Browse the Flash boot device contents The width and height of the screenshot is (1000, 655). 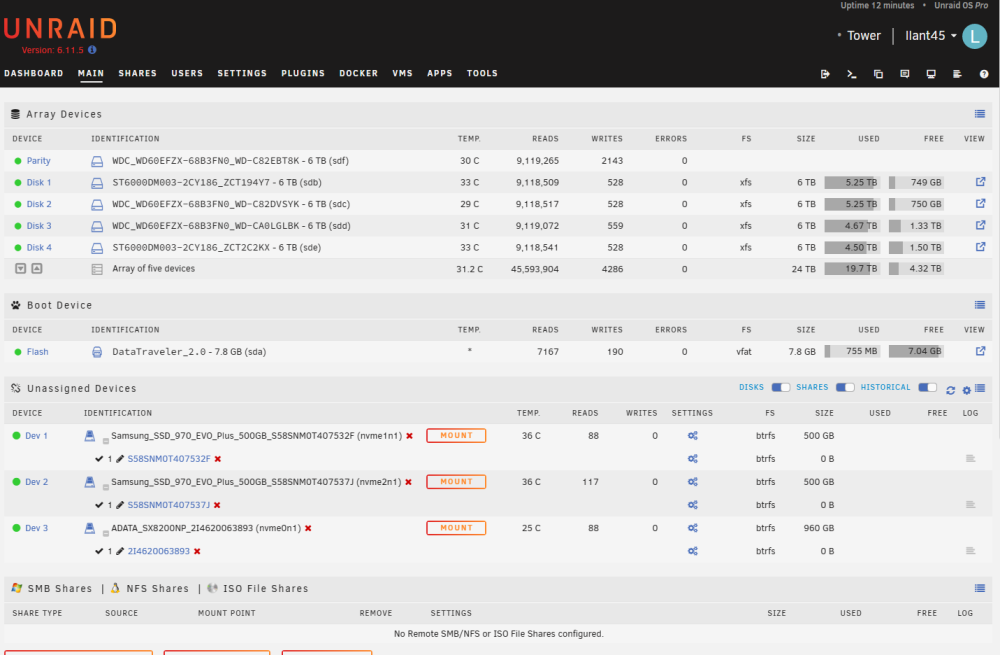980,351
